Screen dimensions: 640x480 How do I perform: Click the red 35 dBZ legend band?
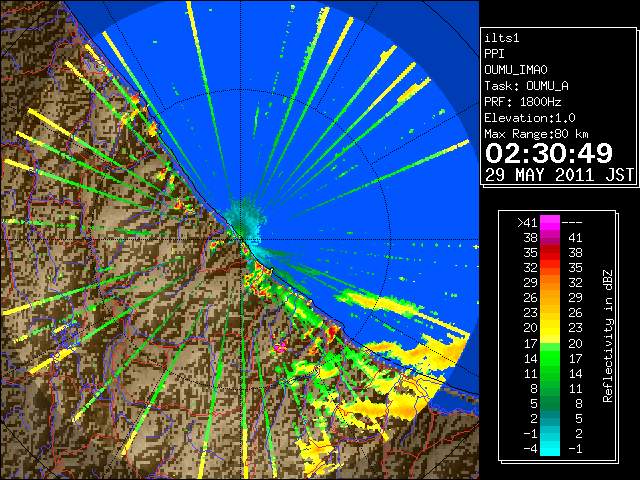[550, 253]
